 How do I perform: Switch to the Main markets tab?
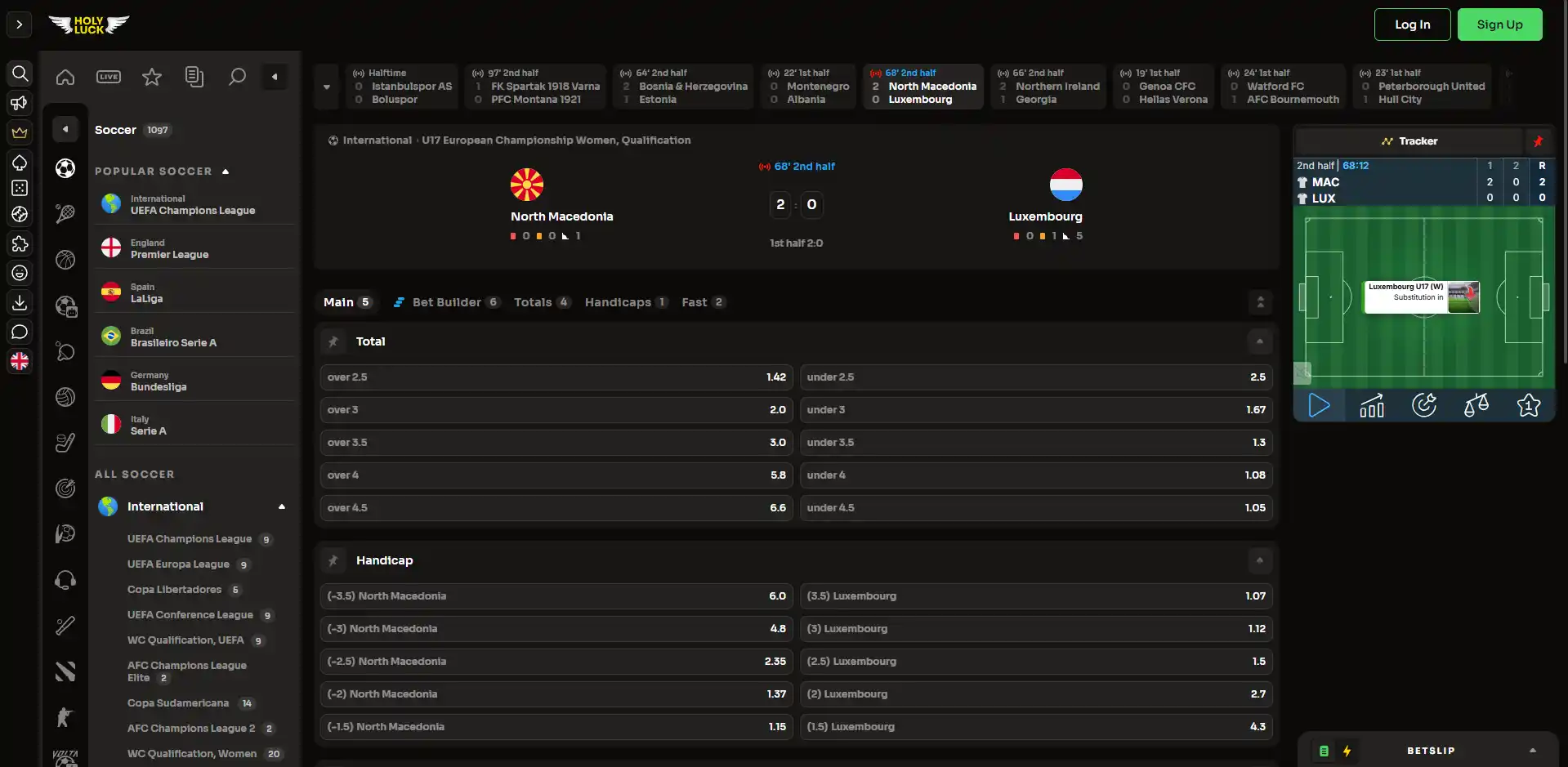click(x=348, y=302)
